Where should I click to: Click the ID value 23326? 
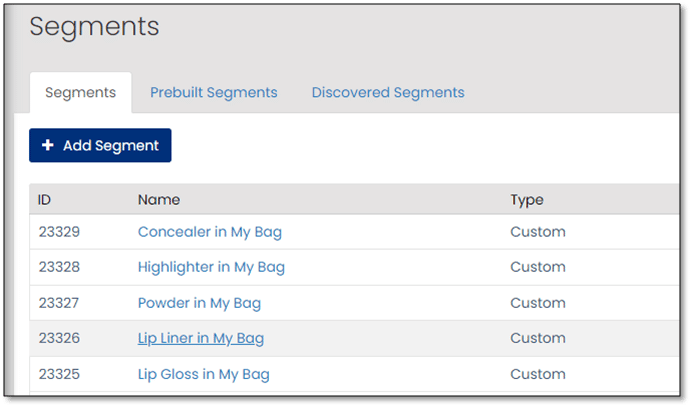pyautogui.click(x=58, y=339)
